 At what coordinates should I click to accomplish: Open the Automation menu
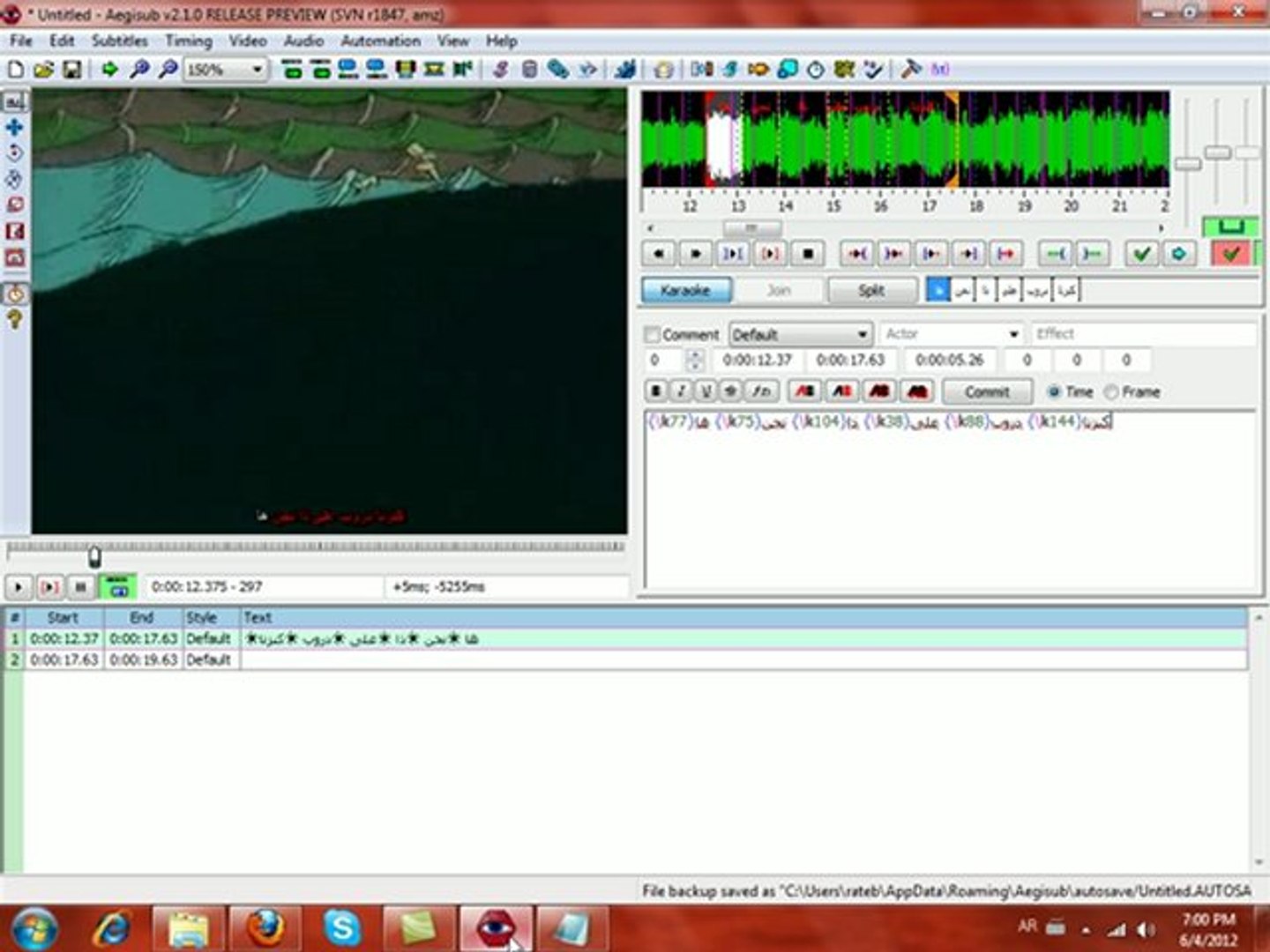point(380,41)
